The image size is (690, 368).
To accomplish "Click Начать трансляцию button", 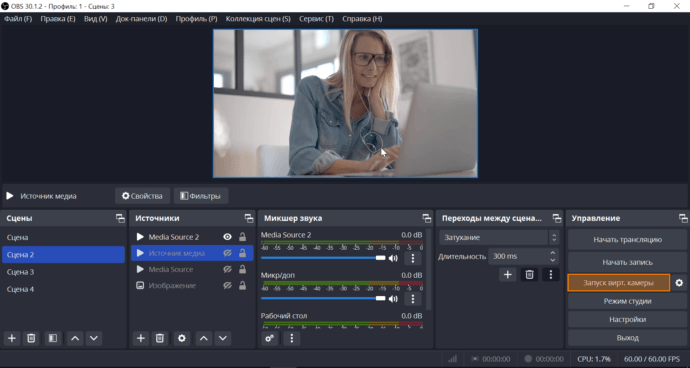I will [627, 240].
